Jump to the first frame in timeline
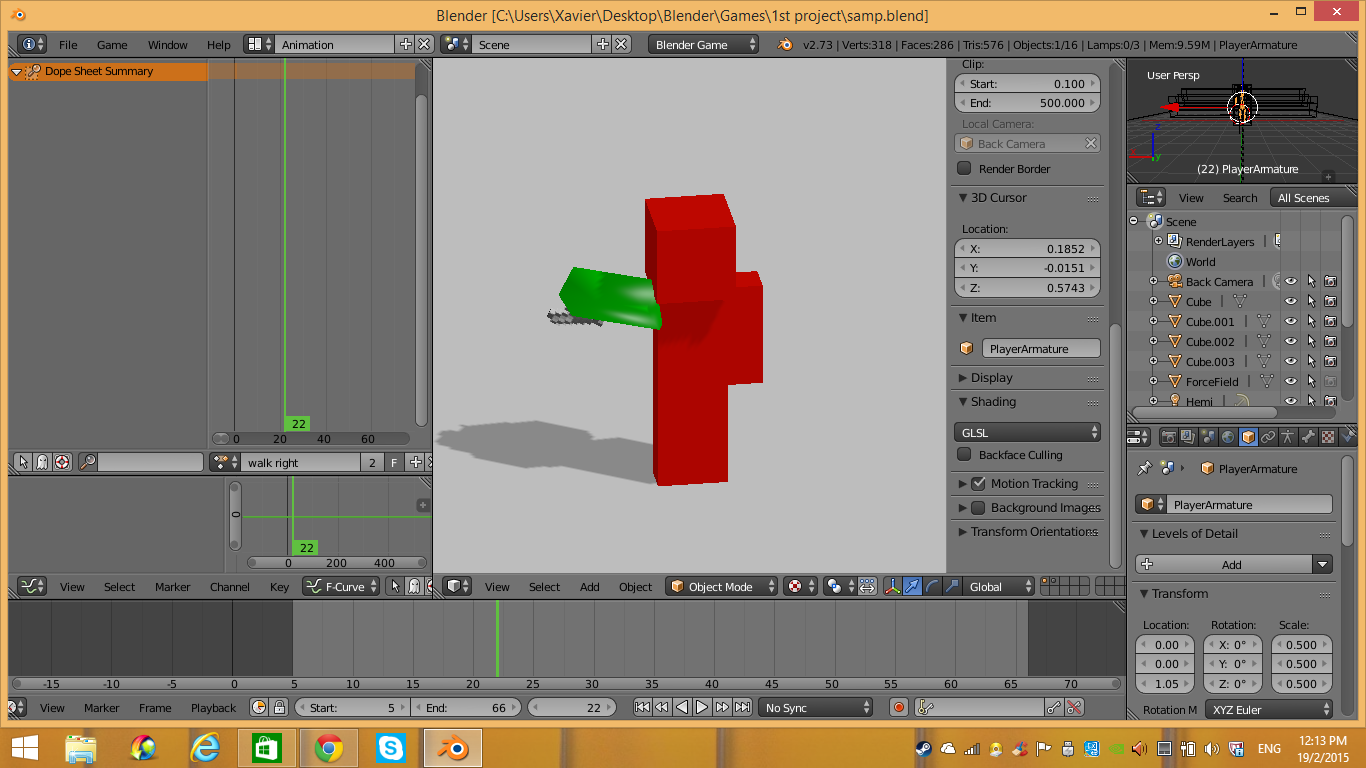The height and width of the screenshot is (768, 1366). click(x=642, y=707)
